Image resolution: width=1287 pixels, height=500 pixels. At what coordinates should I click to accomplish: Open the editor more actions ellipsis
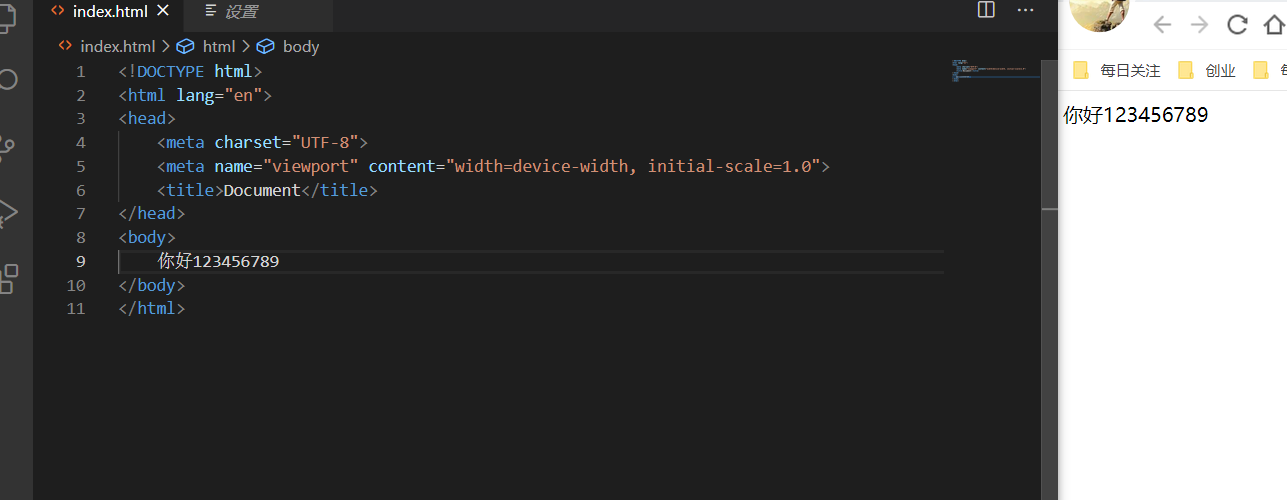[x=1025, y=10]
